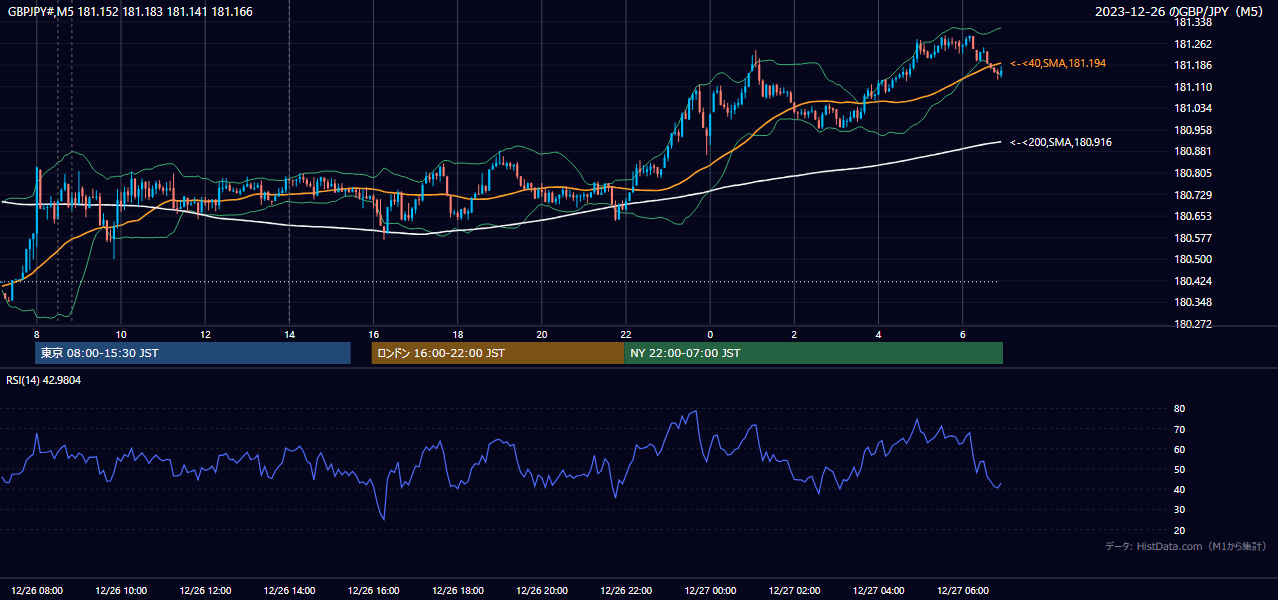Click RSI scale level 40
This screenshot has width=1278, height=600.
pos(1180,489)
